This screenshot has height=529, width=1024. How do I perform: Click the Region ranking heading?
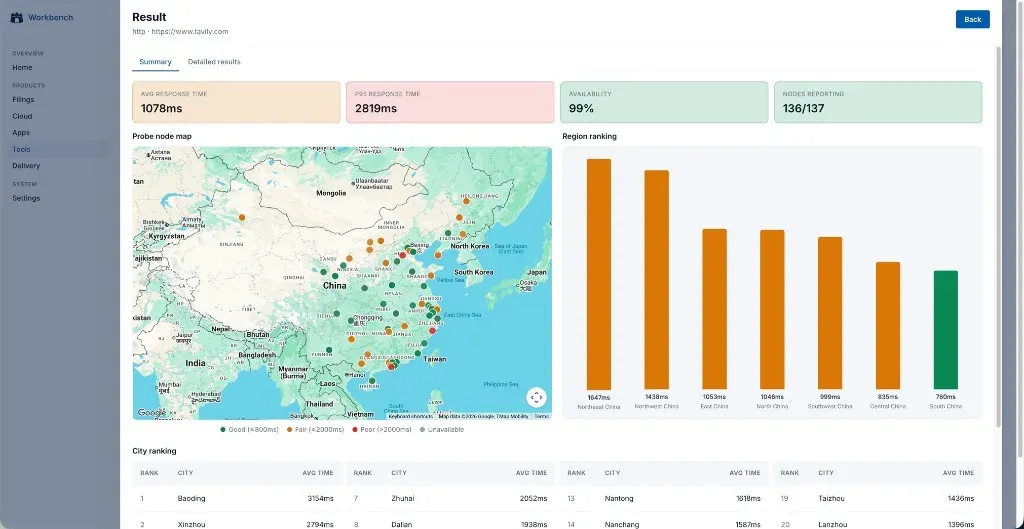point(589,136)
